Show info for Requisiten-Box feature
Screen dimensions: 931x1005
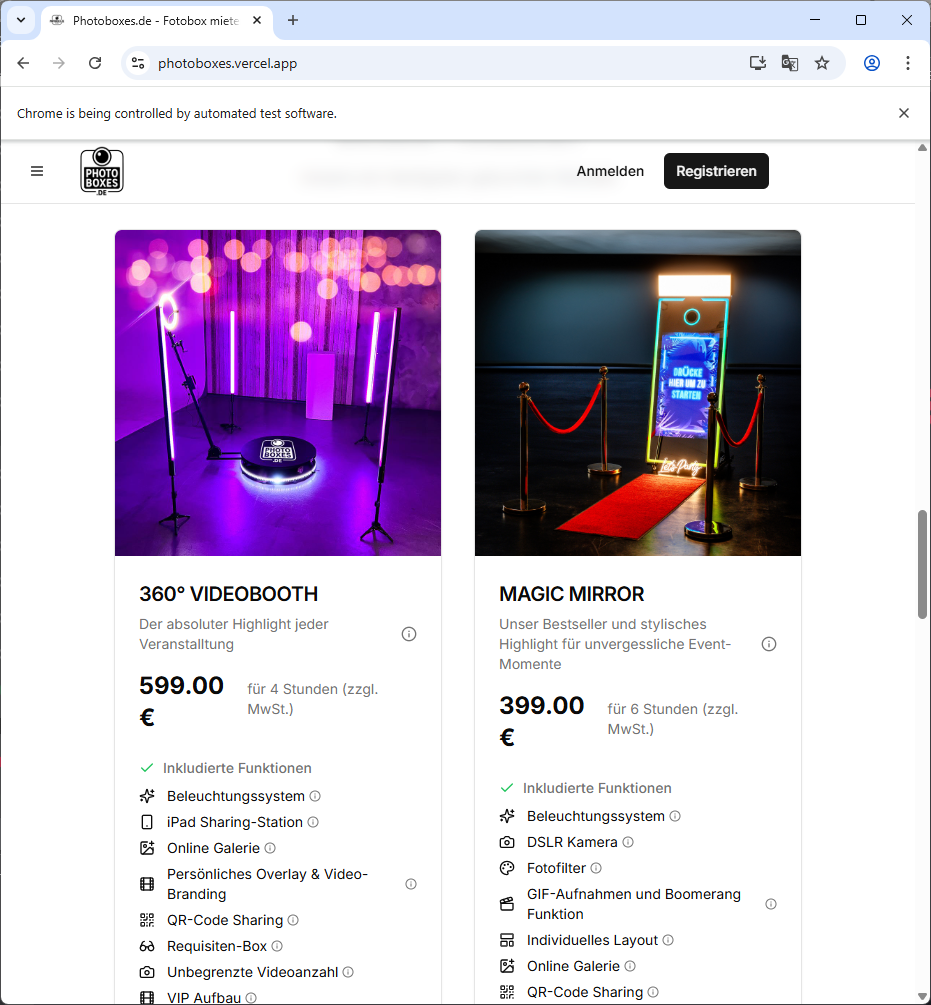pos(277,946)
